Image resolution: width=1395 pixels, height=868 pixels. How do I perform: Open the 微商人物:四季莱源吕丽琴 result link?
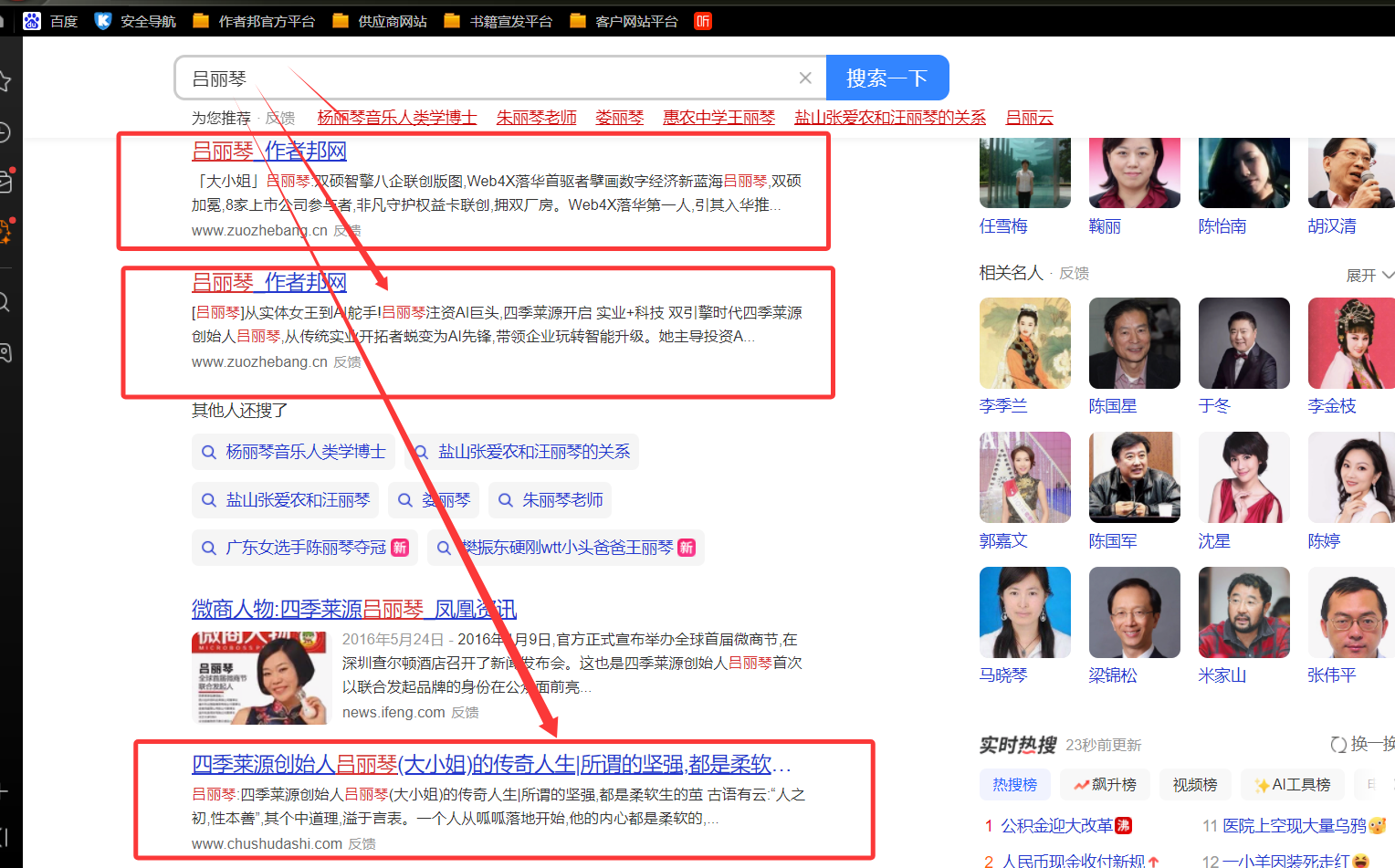pos(353,609)
